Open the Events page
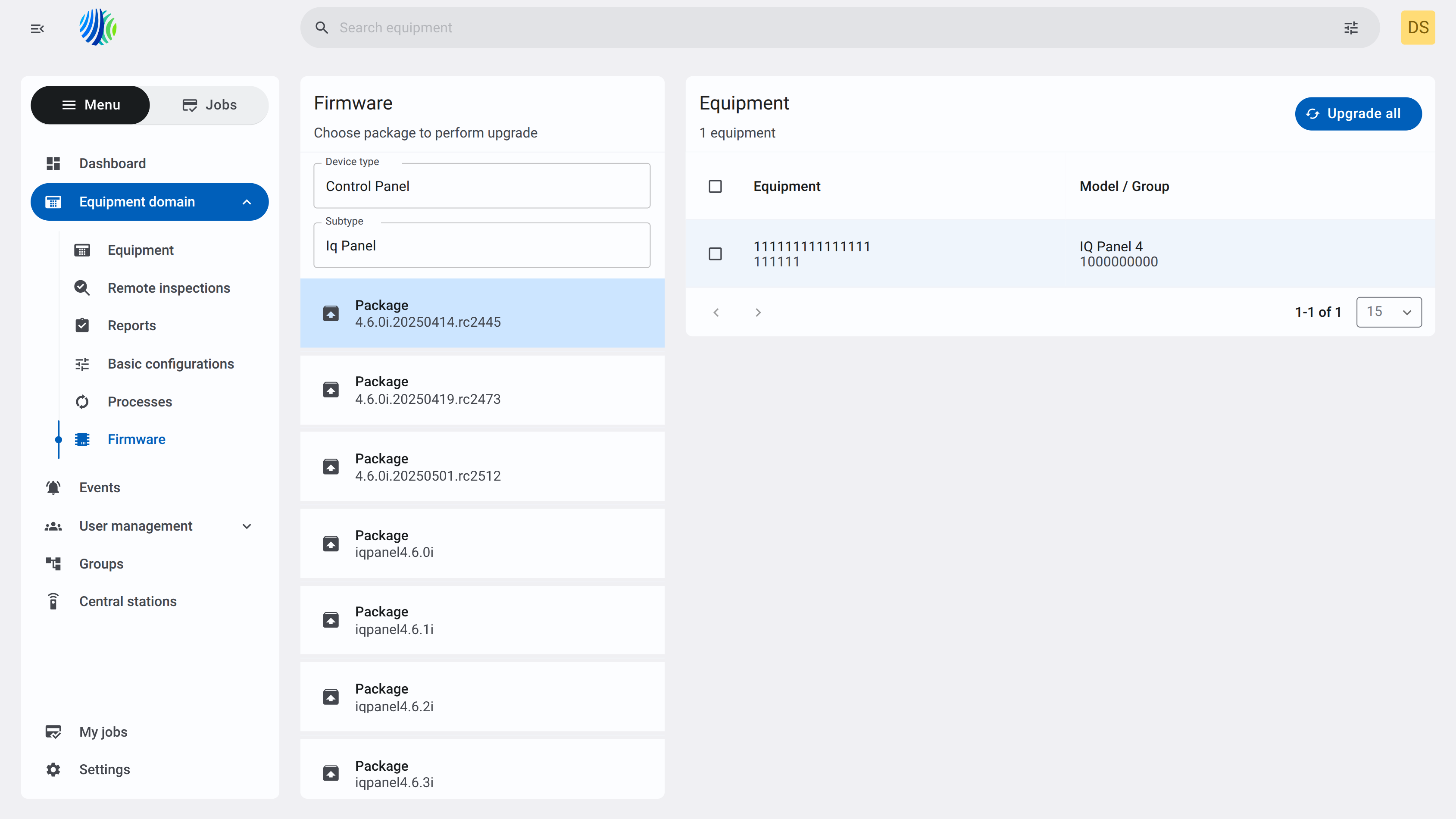Image resolution: width=1456 pixels, height=819 pixels. click(x=149, y=488)
